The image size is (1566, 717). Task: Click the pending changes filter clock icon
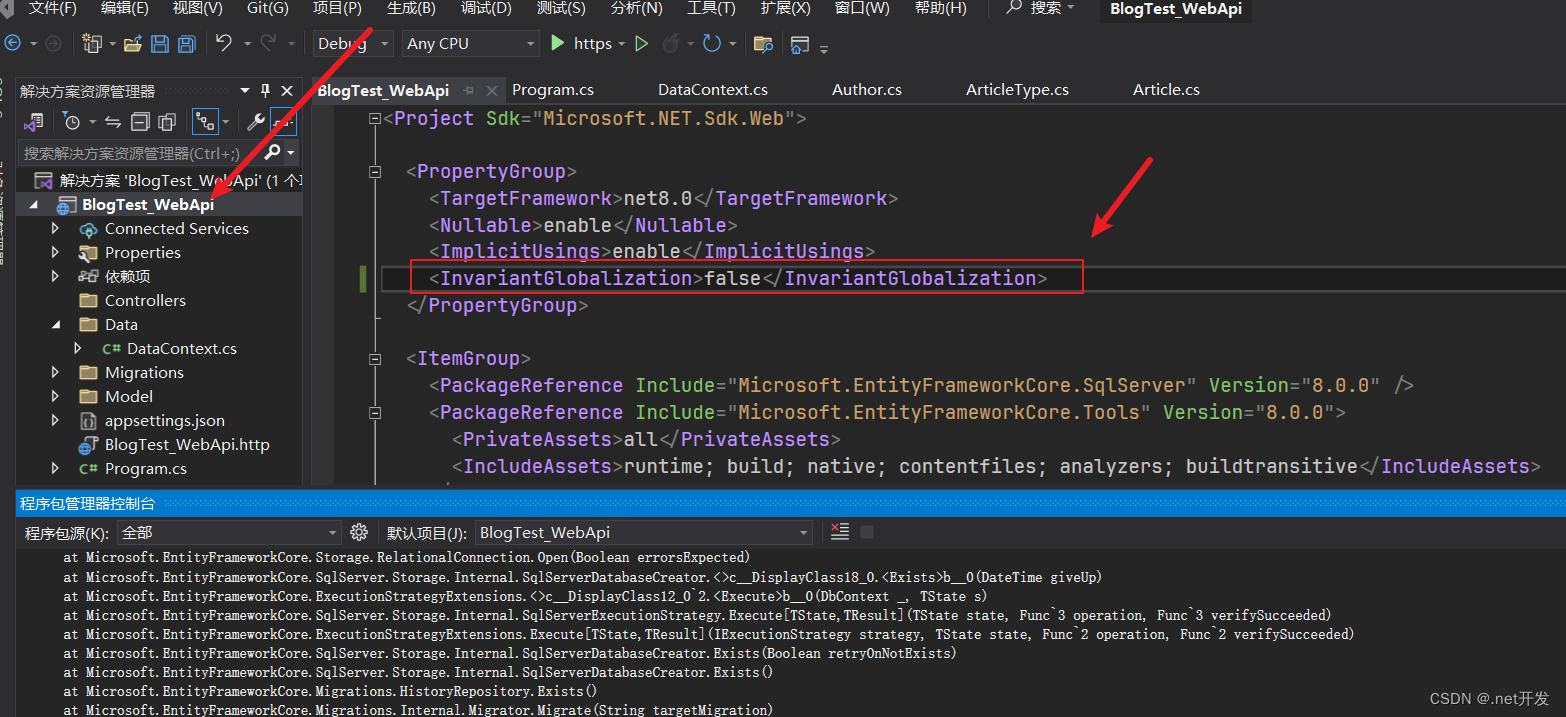(x=71, y=121)
